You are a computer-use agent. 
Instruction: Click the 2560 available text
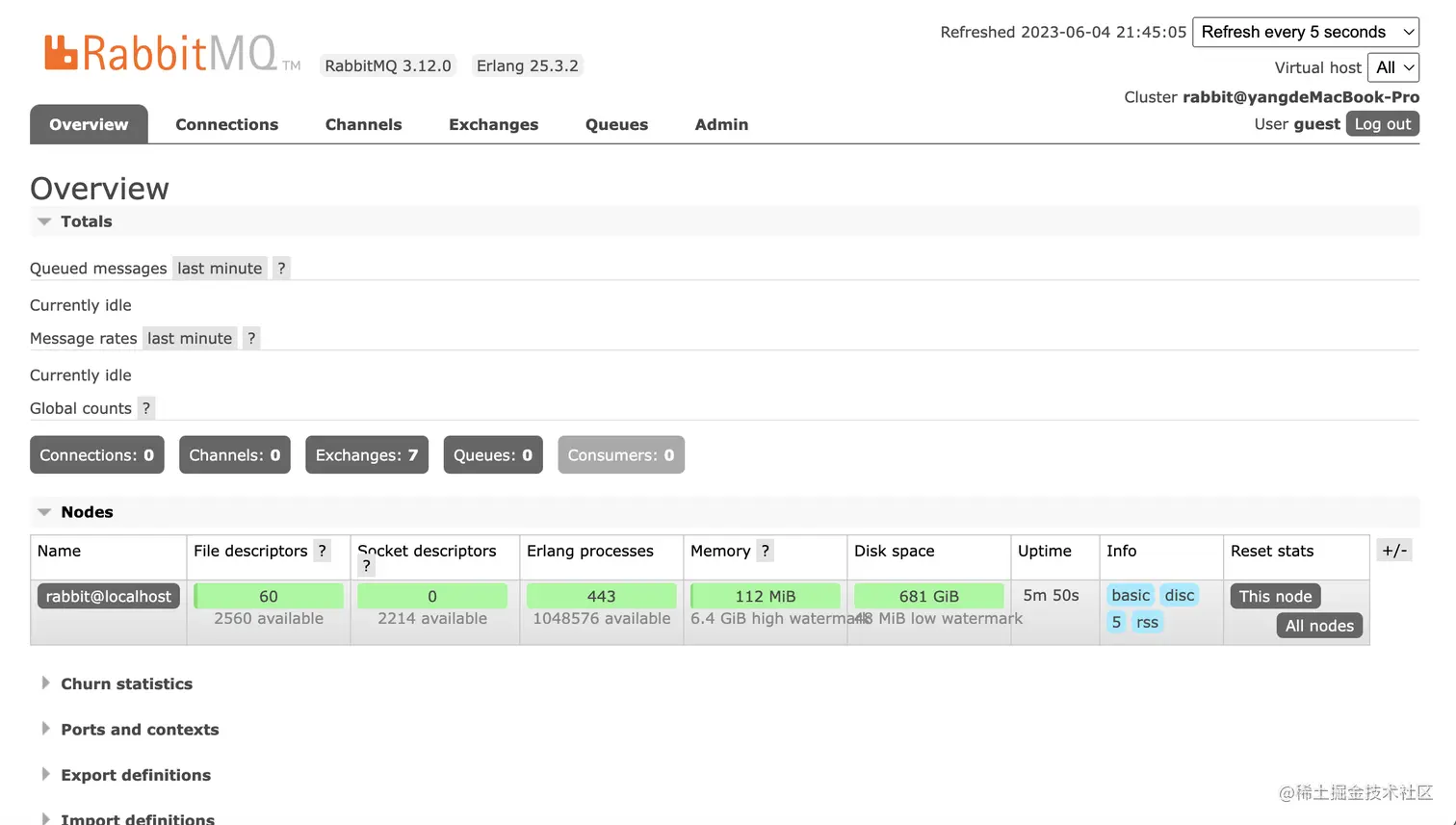tap(269, 618)
